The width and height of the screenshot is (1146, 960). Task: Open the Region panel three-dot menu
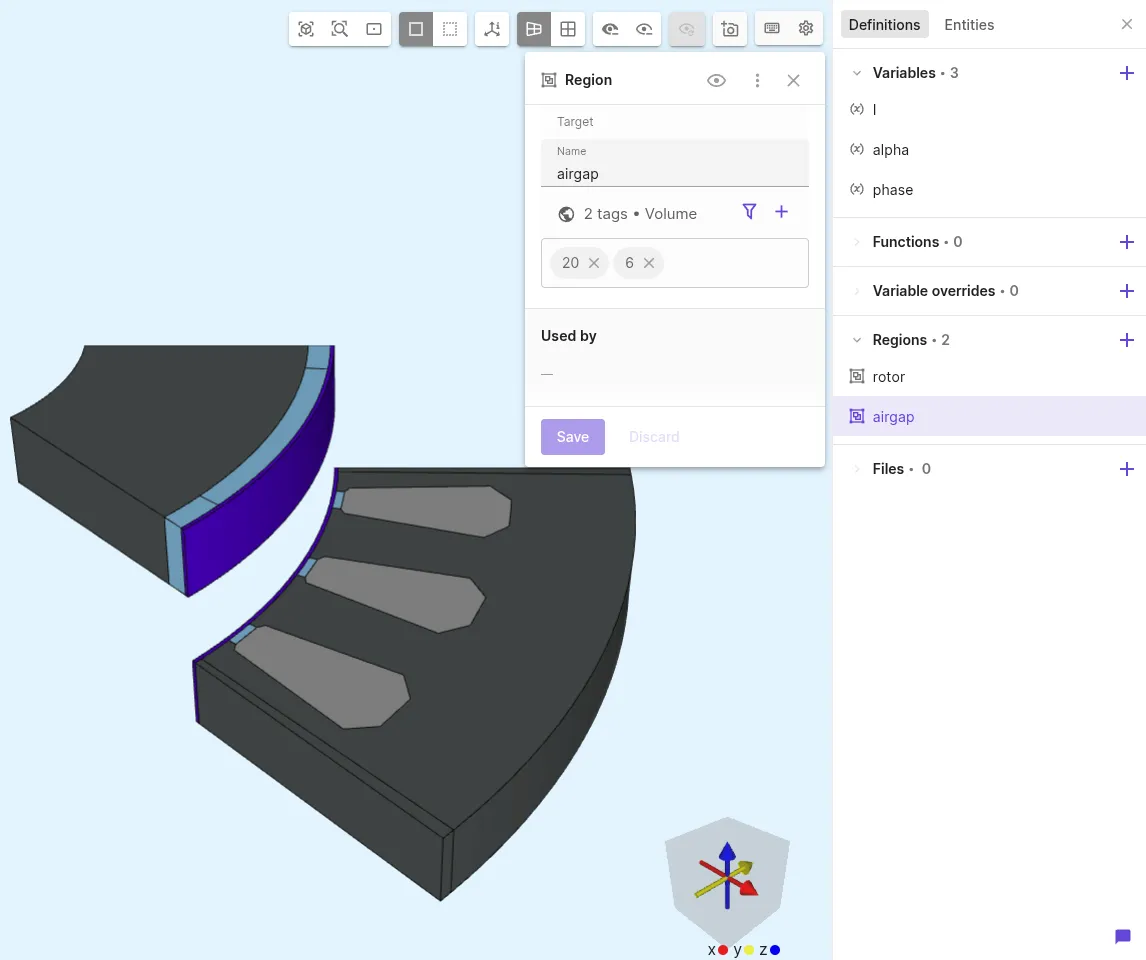757,80
